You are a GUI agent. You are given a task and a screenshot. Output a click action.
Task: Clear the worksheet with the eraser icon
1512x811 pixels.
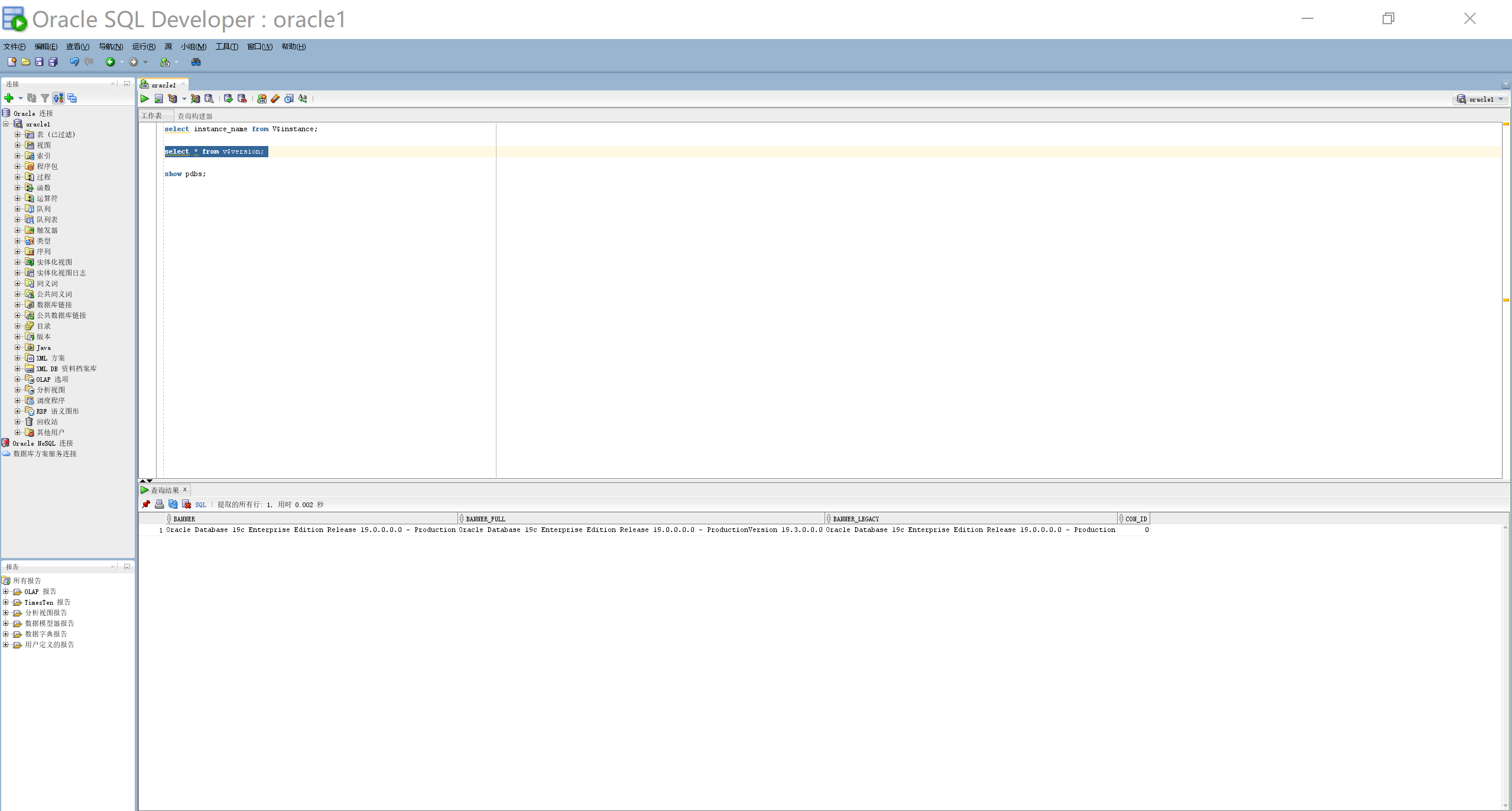pos(275,99)
